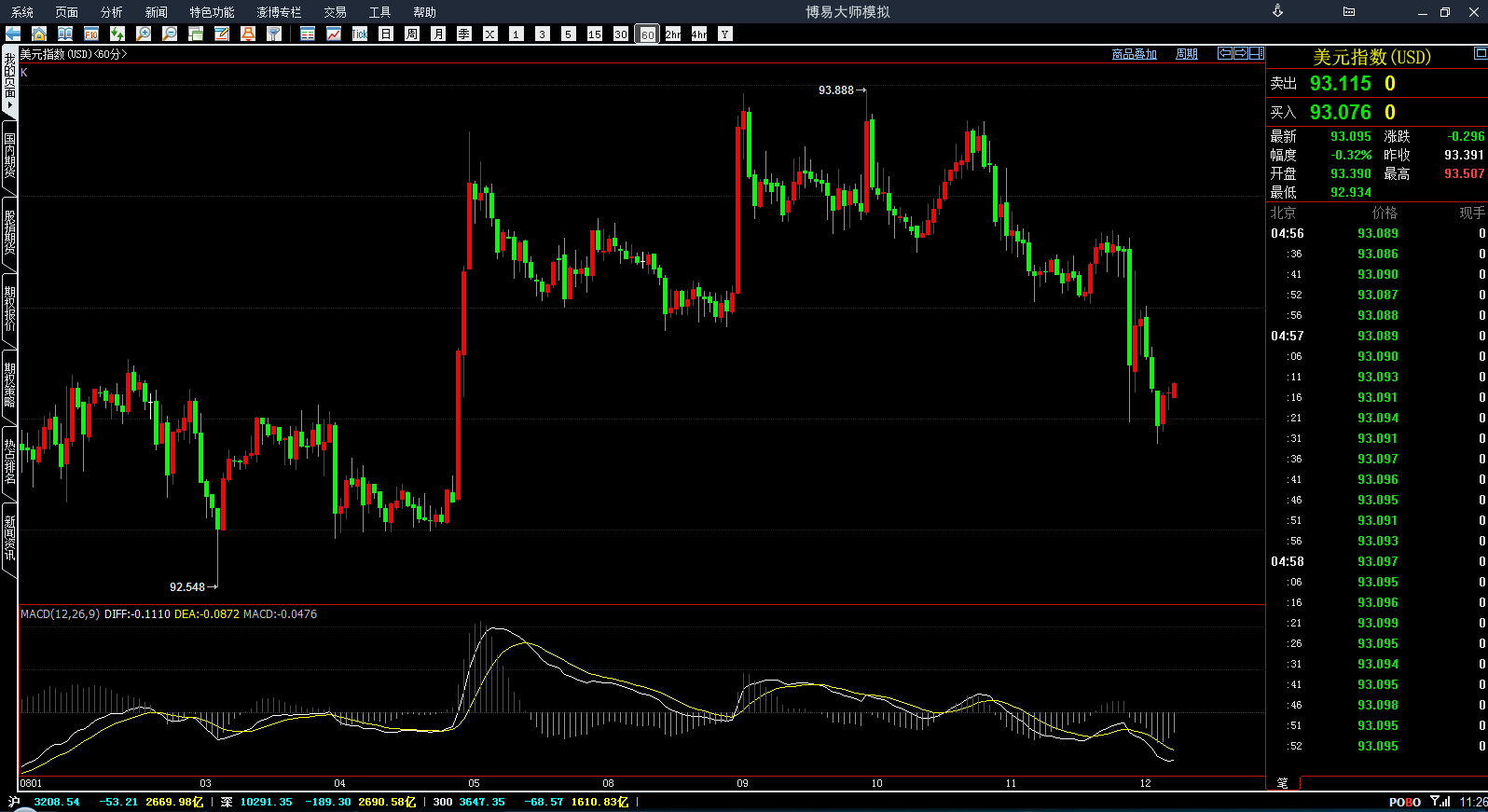Viewport: 1488px width, 812px height.
Task: Toggle the 15-minute period button
Action: pos(595,34)
